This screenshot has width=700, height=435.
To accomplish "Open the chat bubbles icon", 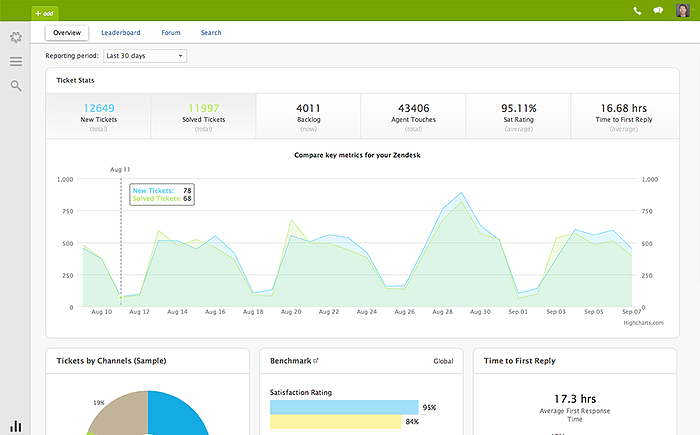I will pos(659,12).
